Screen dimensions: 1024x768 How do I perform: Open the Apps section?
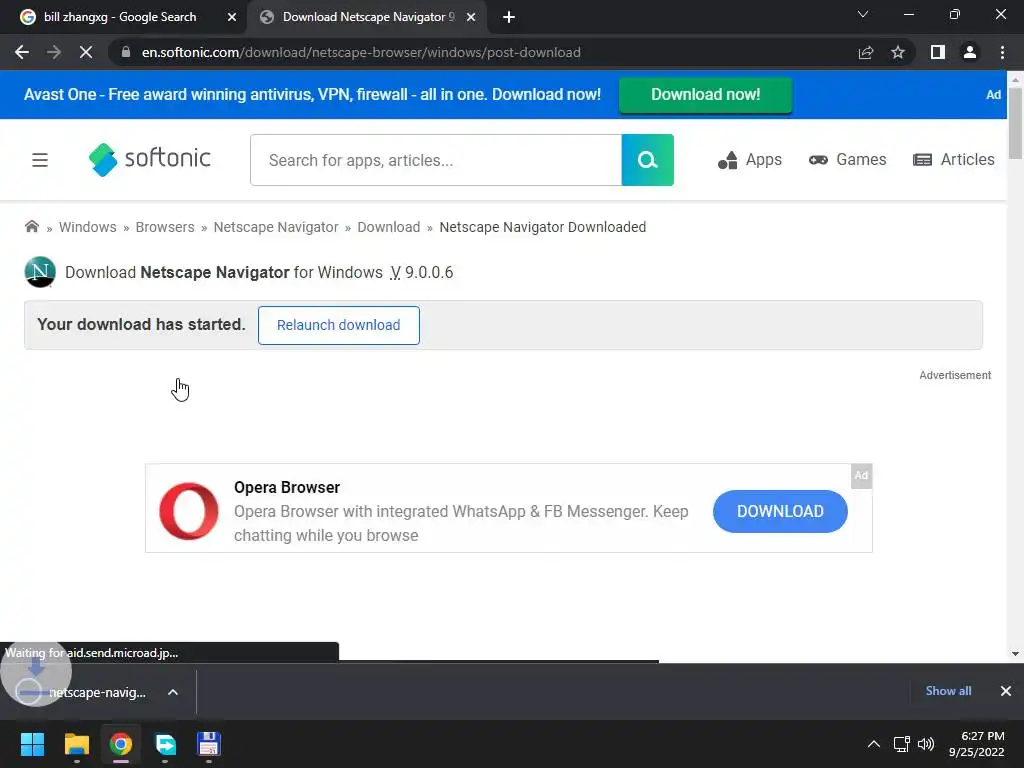(750, 160)
